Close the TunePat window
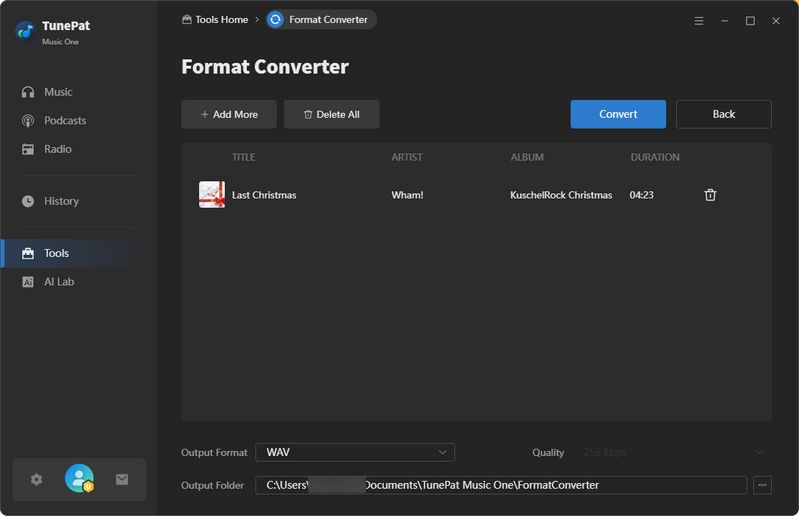Screen dimensions: 799x516 coord(776,21)
